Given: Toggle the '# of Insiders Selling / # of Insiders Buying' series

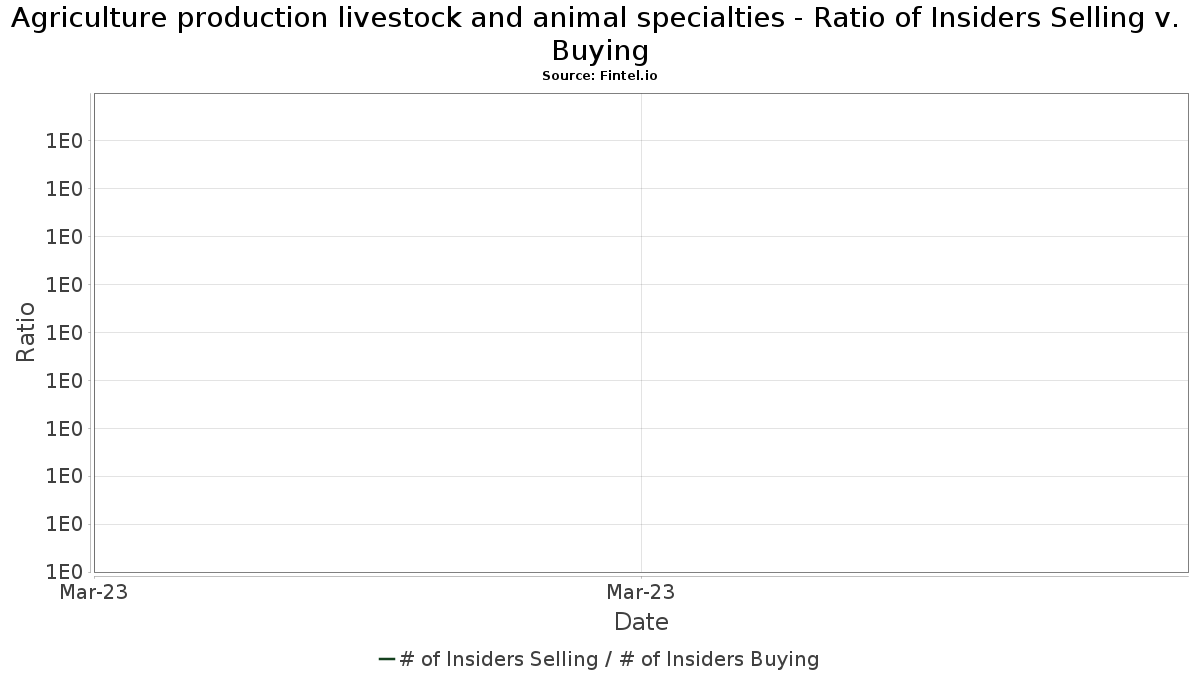Looking at the screenshot, I should [x=599, y=659].
